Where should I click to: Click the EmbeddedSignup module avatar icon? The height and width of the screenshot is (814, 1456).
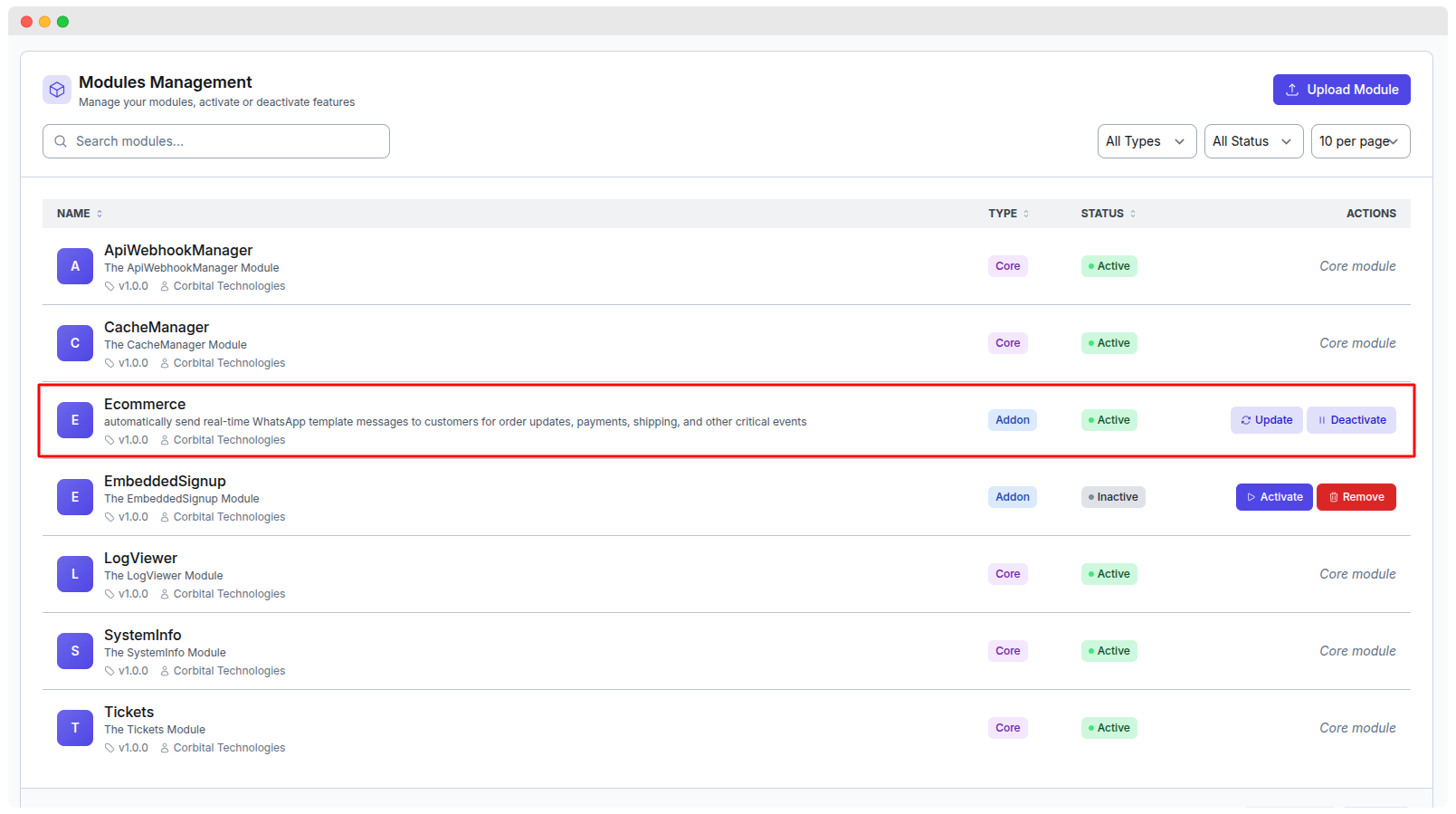point(75,497)
